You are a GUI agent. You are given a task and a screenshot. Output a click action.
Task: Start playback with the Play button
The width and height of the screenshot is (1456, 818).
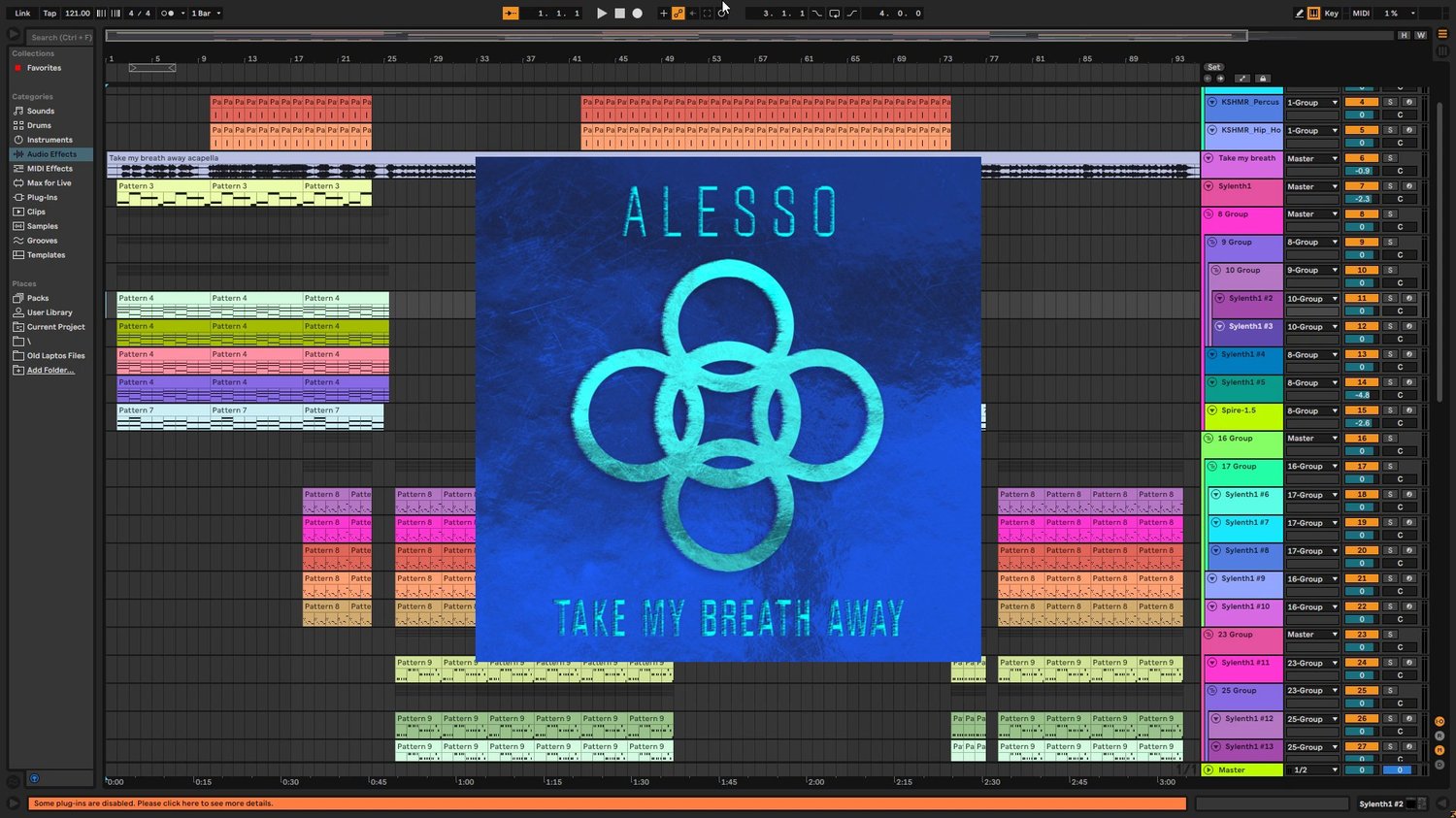602,14
